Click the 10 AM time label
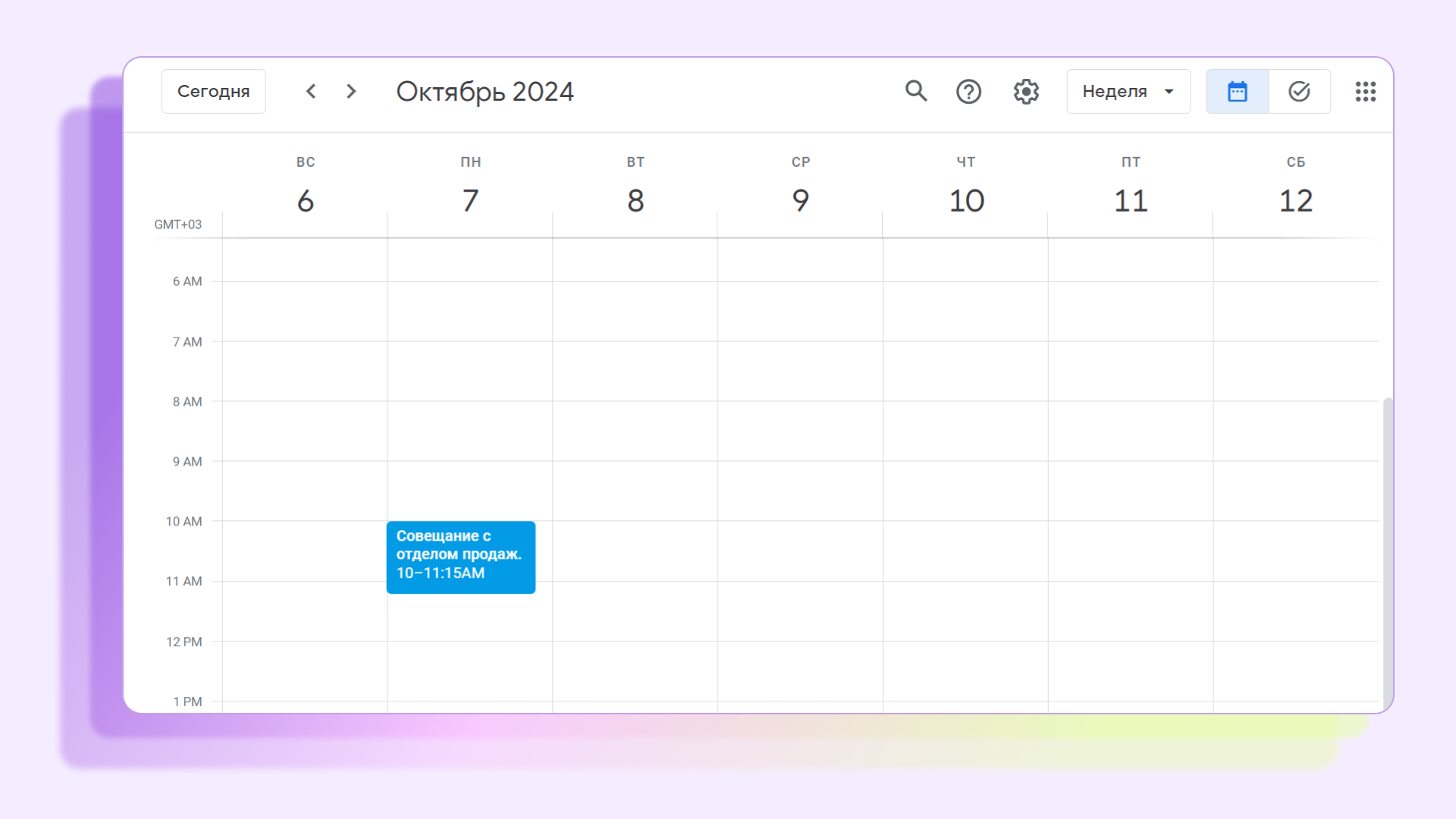Image resolution: width=1456 pixels, height=819 pixels. [x=184, y=522]
